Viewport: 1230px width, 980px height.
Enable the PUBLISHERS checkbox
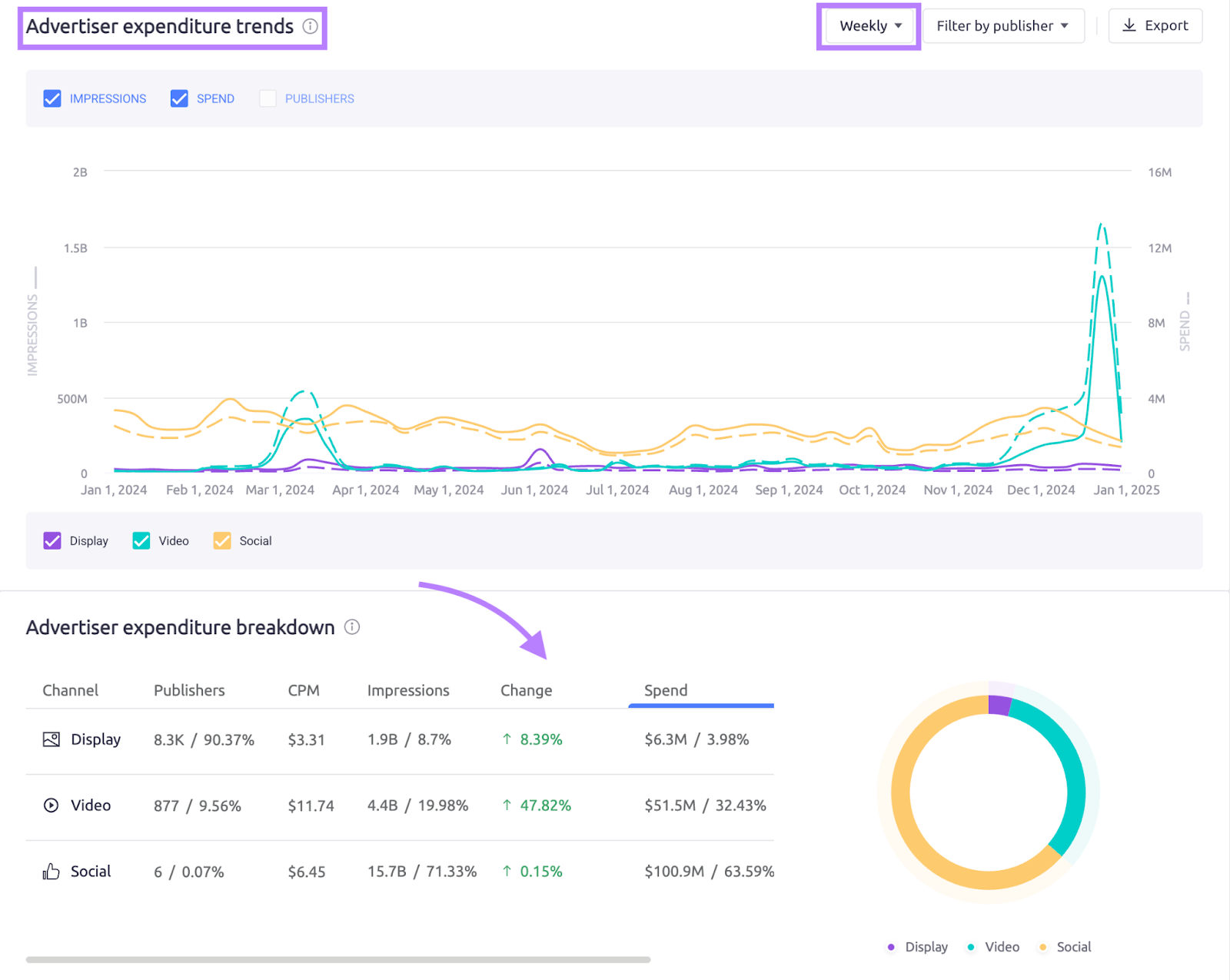pyautogui.click(x=268, y=98)
